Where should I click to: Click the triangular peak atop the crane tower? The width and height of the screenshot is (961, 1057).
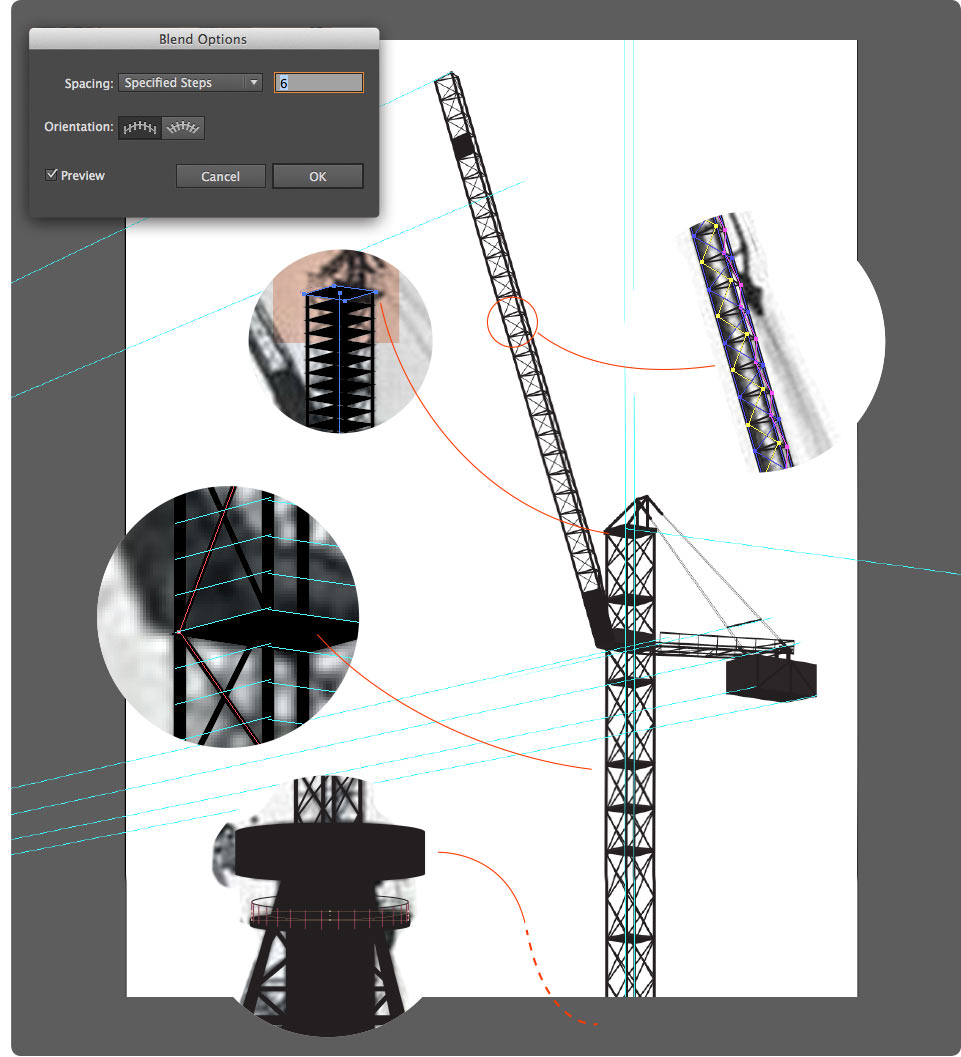(643, 509)
